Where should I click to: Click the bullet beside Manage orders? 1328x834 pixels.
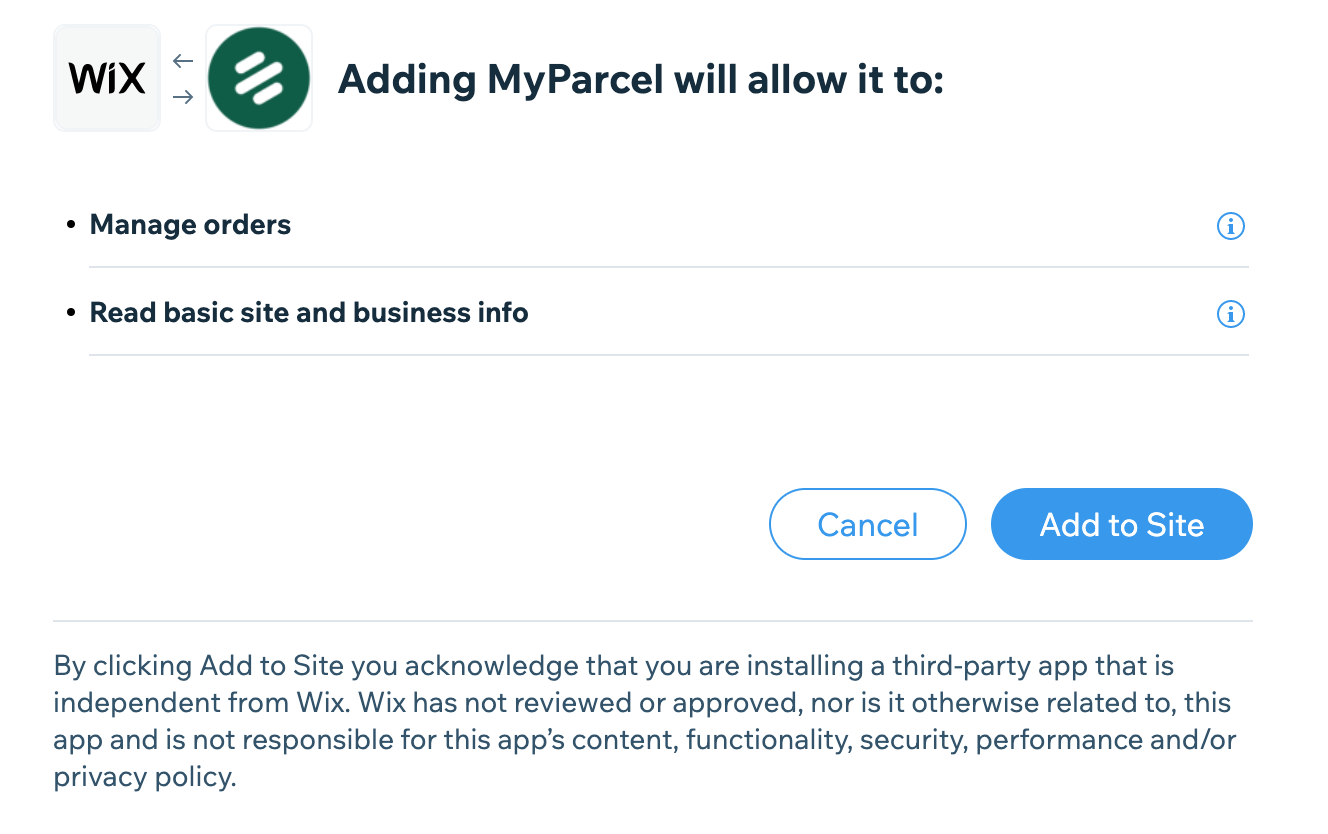pyautogui.click(x=71, y=222)
